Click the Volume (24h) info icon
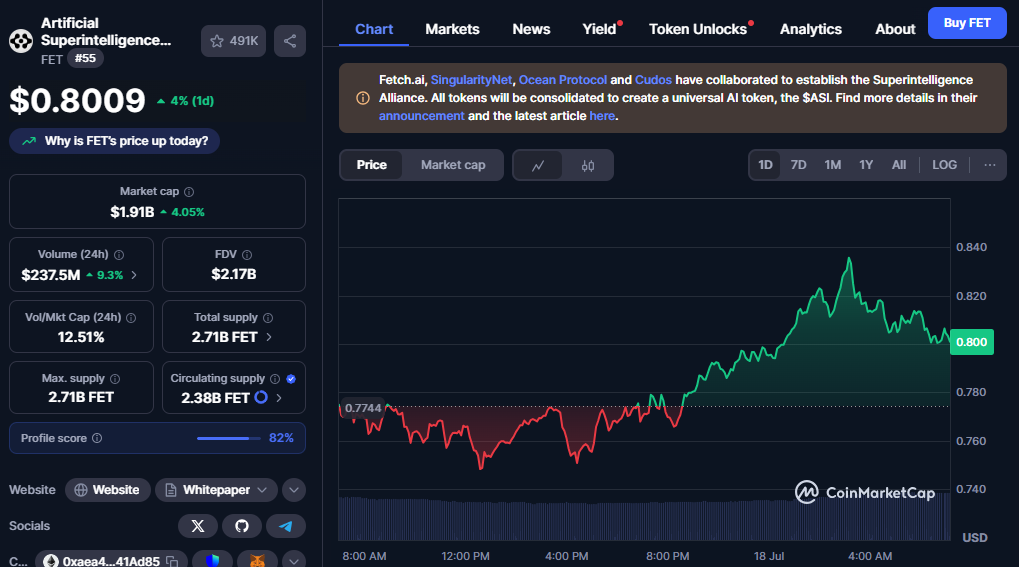1019x567 pixels. (x=119, y=255)
